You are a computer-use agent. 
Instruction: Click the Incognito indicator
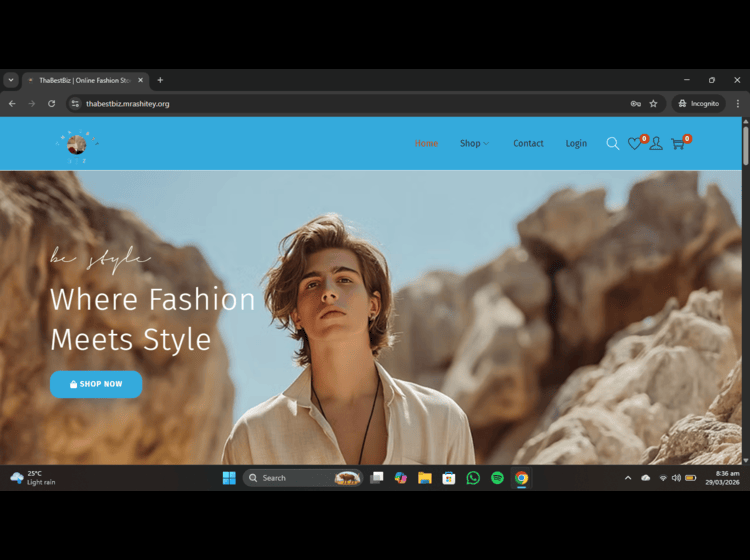[x=699, y=104]
